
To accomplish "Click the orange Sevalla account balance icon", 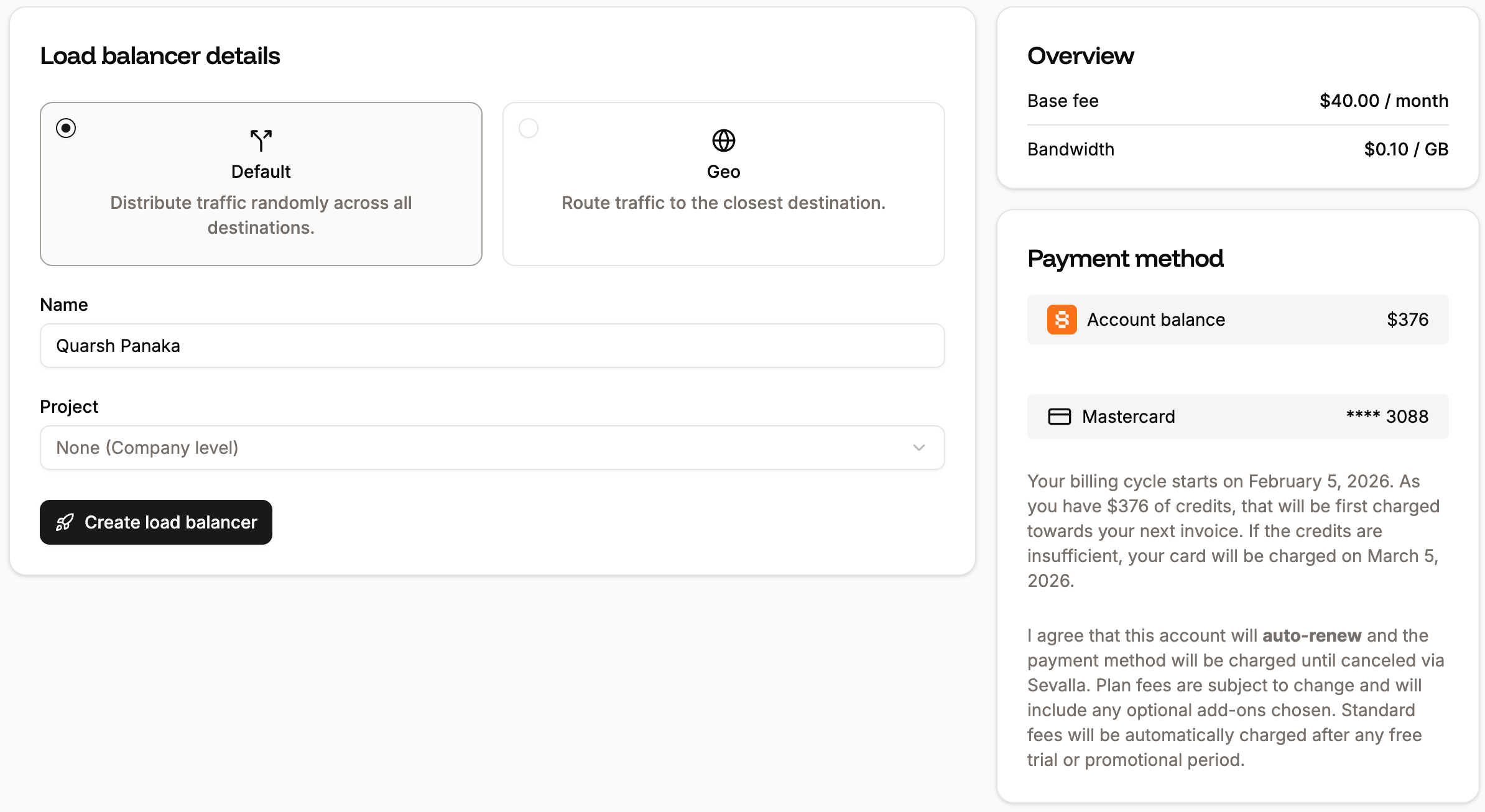I will pyautogui.click(x=1062, y=320).
